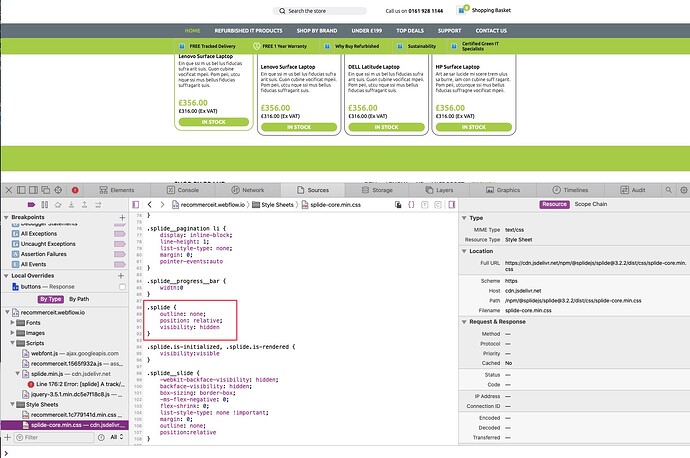
Task: Collapse the Scripts folder
Action: (x=13, y=343)
